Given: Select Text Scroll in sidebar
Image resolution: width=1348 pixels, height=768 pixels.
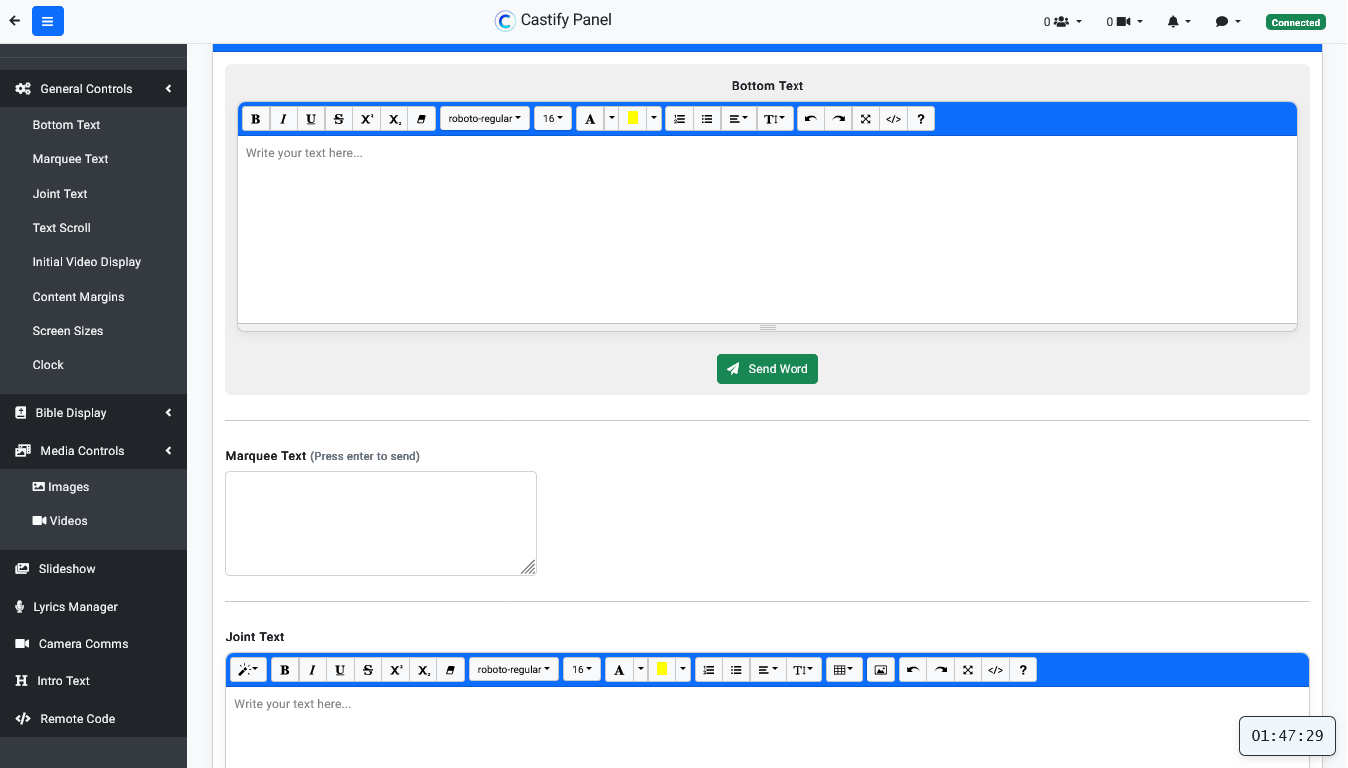Looking at the screenshot, I should [61, 228].
